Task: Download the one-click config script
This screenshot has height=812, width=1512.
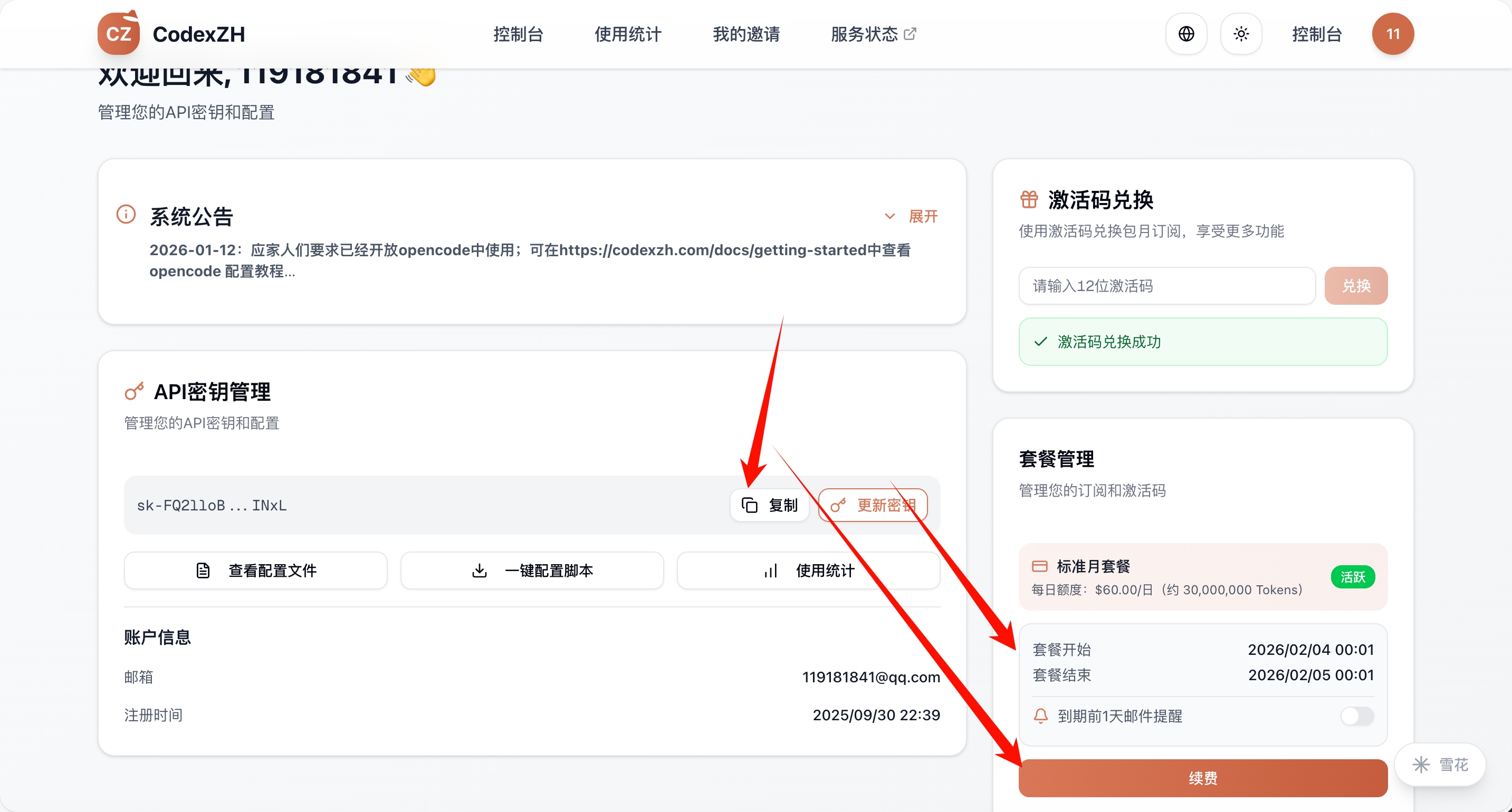Action: [x=532, y=571]
